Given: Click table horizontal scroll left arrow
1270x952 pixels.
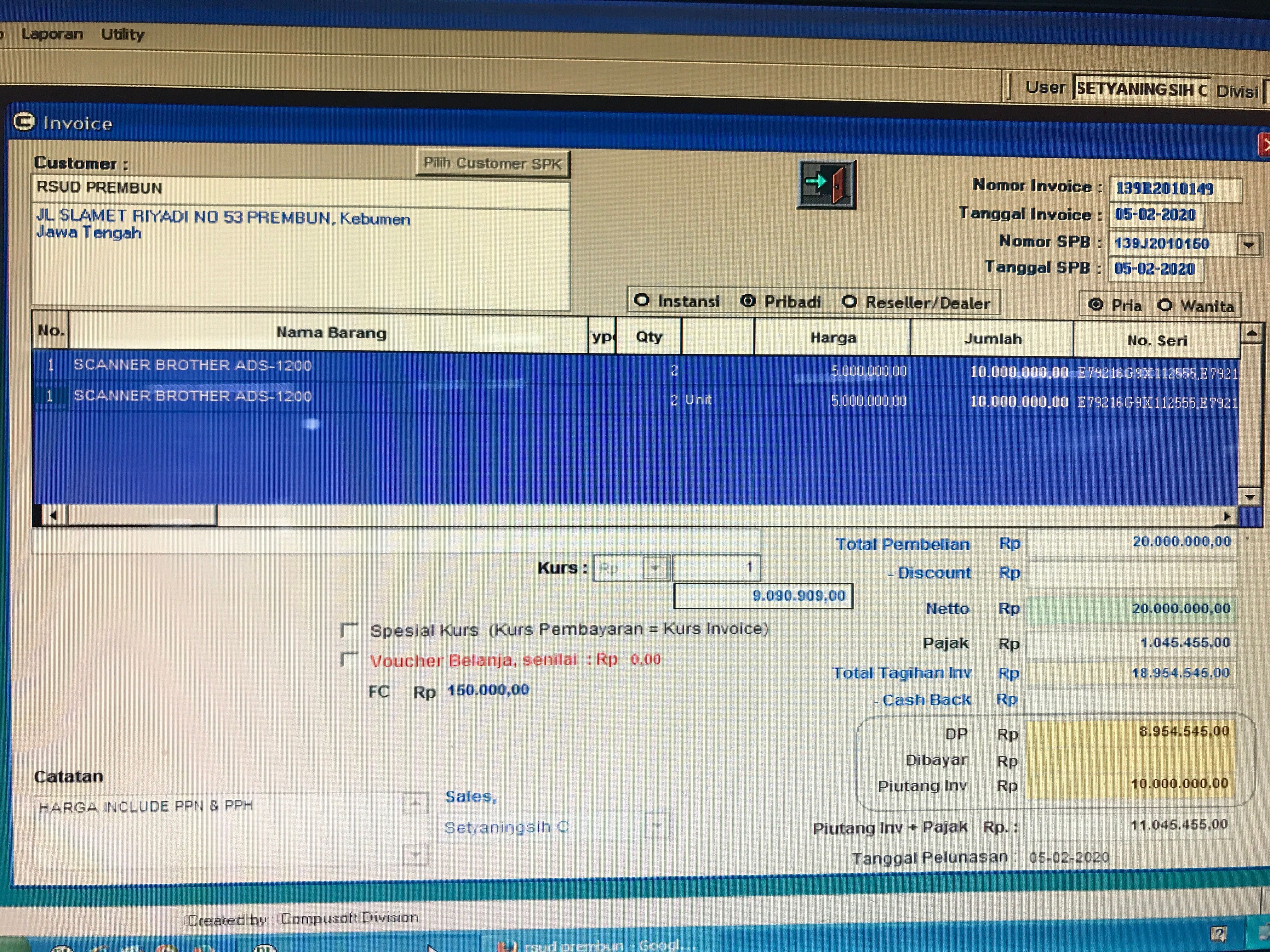Looking at the screenshot, I should 54,515.
